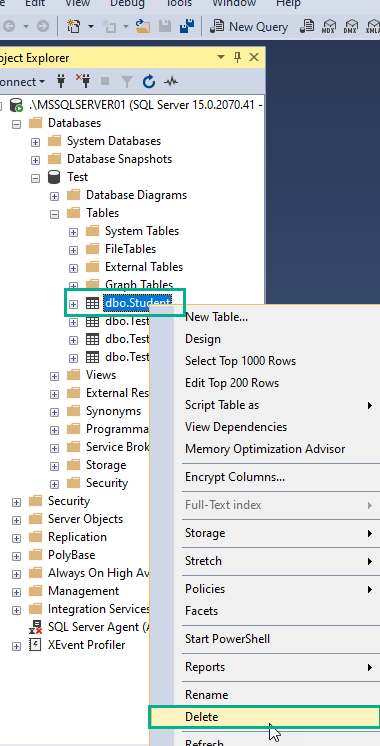
Task: Click the Test database cylinder icon
Action: tap(54, 177)
